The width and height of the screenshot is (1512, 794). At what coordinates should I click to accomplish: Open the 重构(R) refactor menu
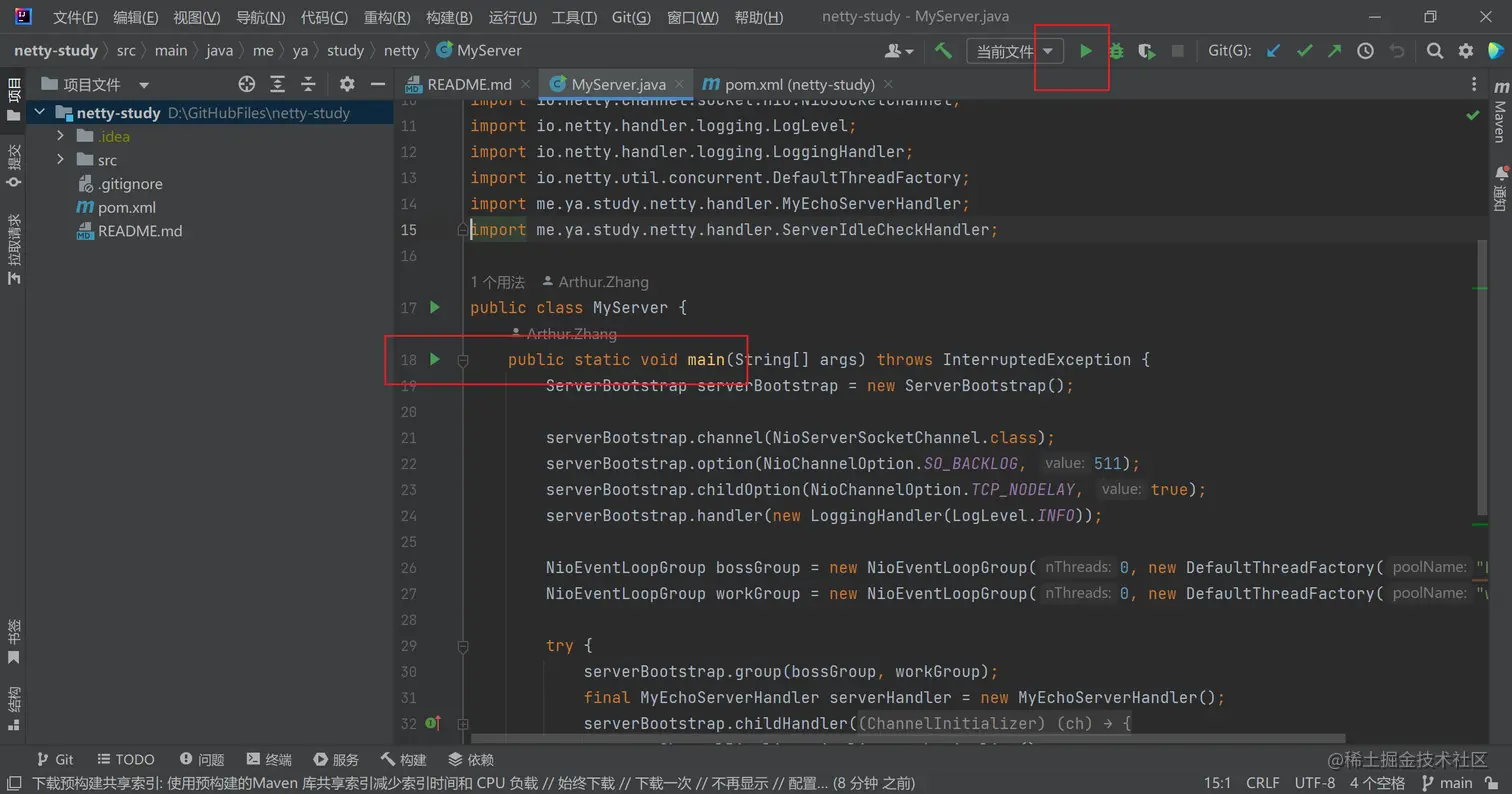387,17
